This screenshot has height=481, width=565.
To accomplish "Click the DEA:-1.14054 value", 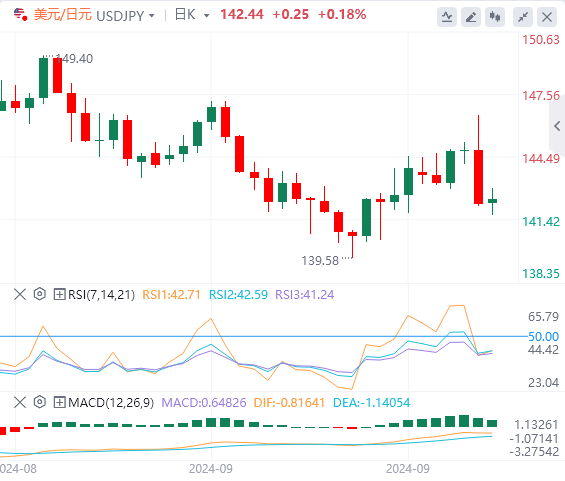I will pos(372,402).
